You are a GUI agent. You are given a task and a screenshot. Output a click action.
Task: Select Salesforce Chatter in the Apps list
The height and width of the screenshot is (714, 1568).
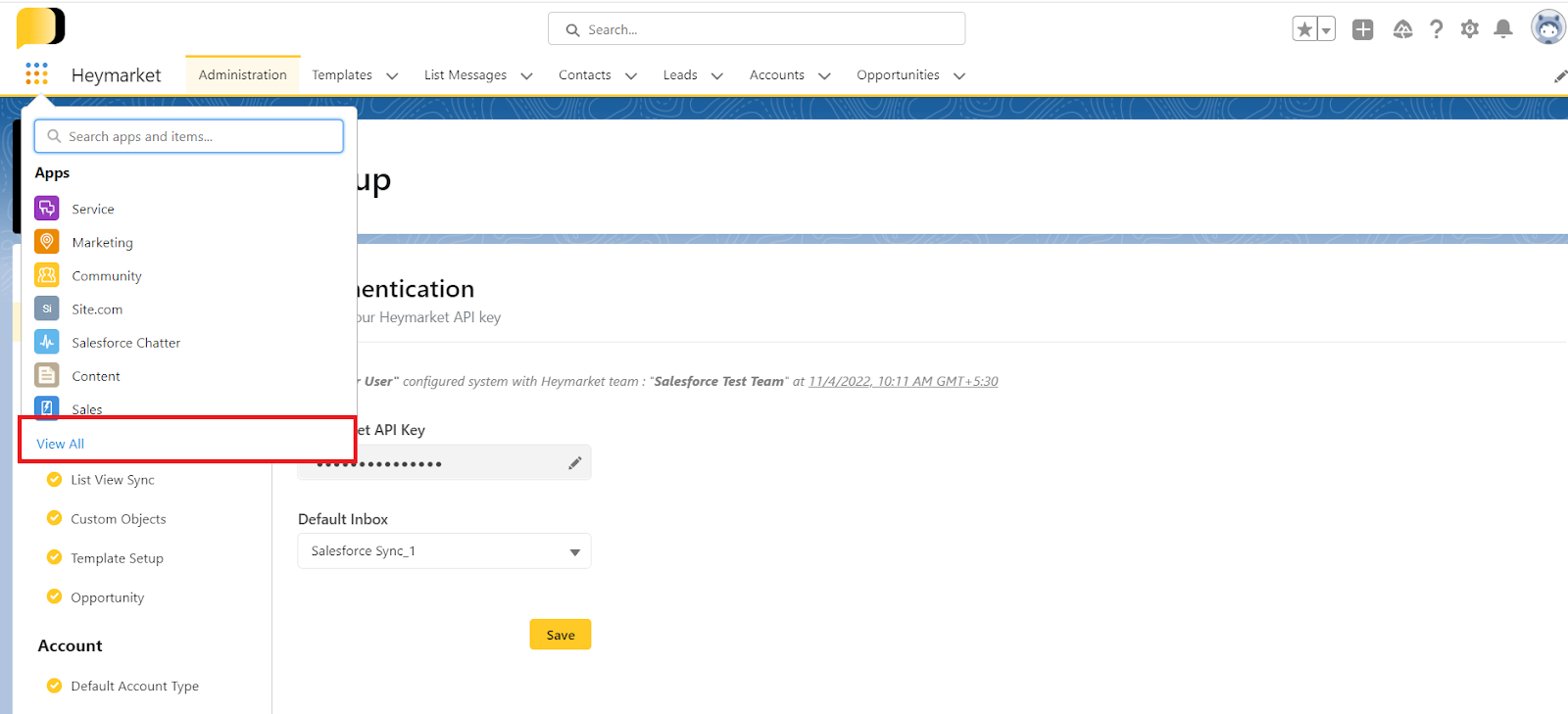[126, 343]
